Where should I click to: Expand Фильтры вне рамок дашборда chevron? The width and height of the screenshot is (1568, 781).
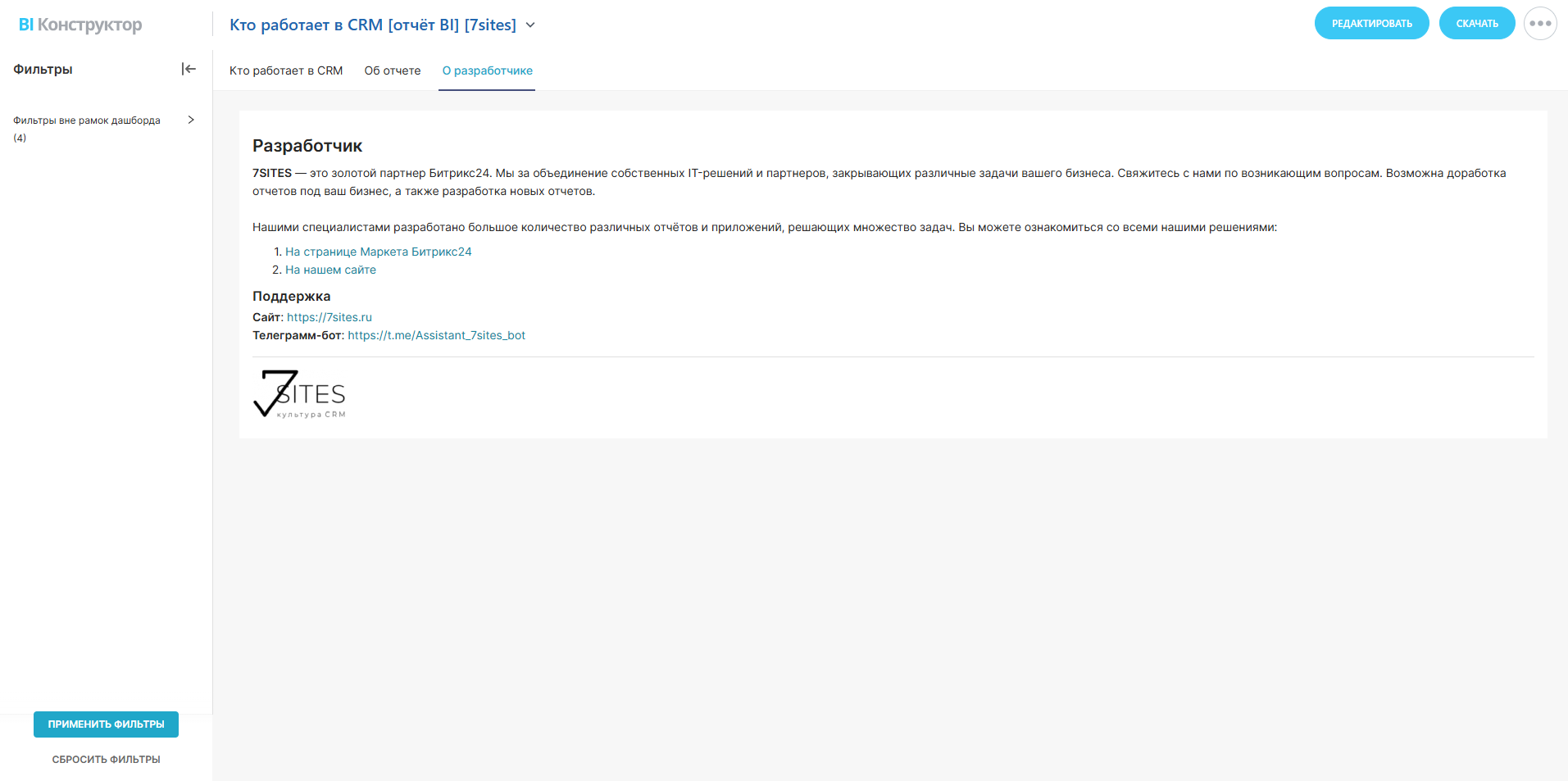[x=191, y=120]
